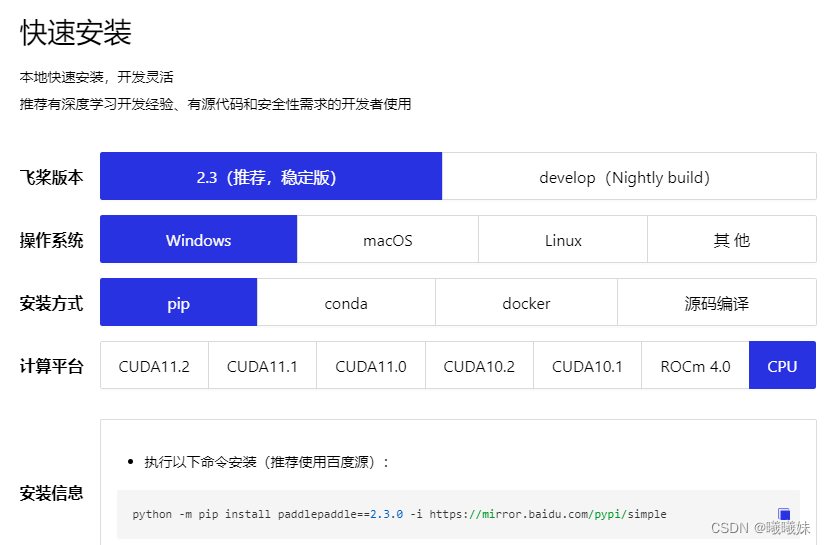Click the 推荐有深度学习开发经验 description line

pyautogui.click(x=215, y=104)
